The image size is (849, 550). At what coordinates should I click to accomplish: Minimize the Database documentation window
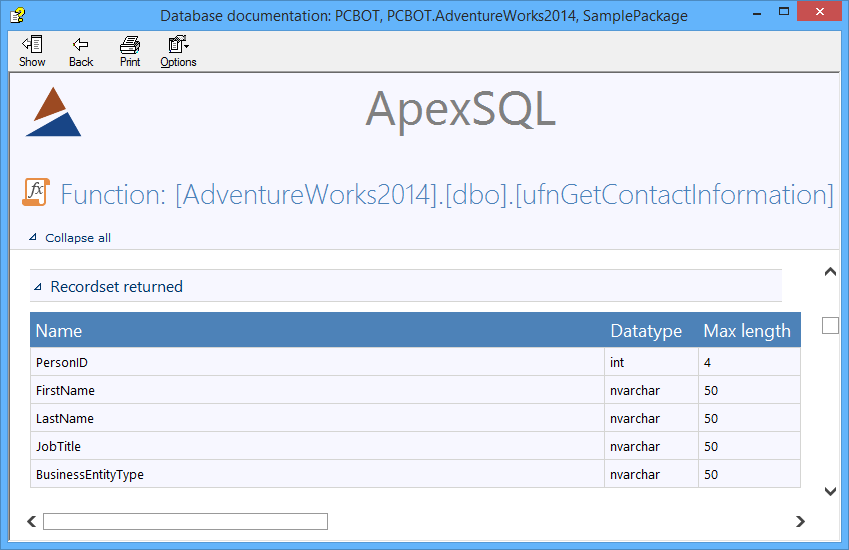coord(757,13)
